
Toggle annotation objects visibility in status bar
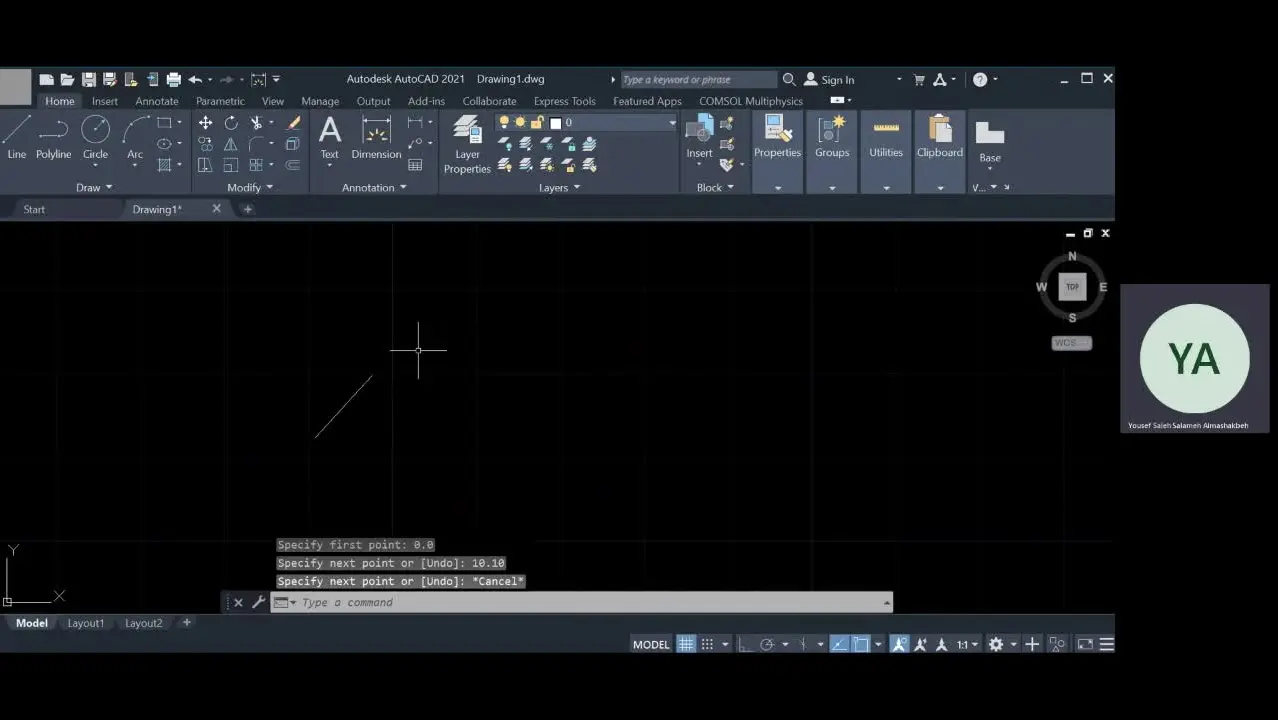899,644
